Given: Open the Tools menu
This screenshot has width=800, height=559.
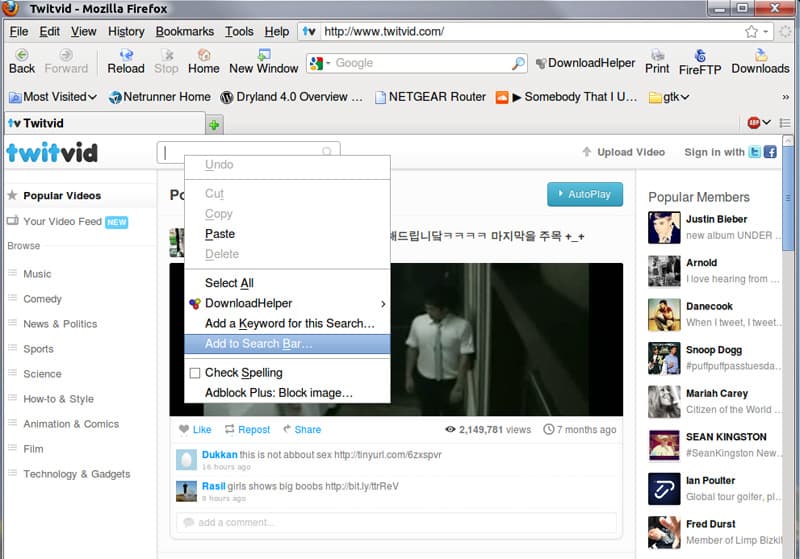Looking at the screenshot, I should coord(239,32).
